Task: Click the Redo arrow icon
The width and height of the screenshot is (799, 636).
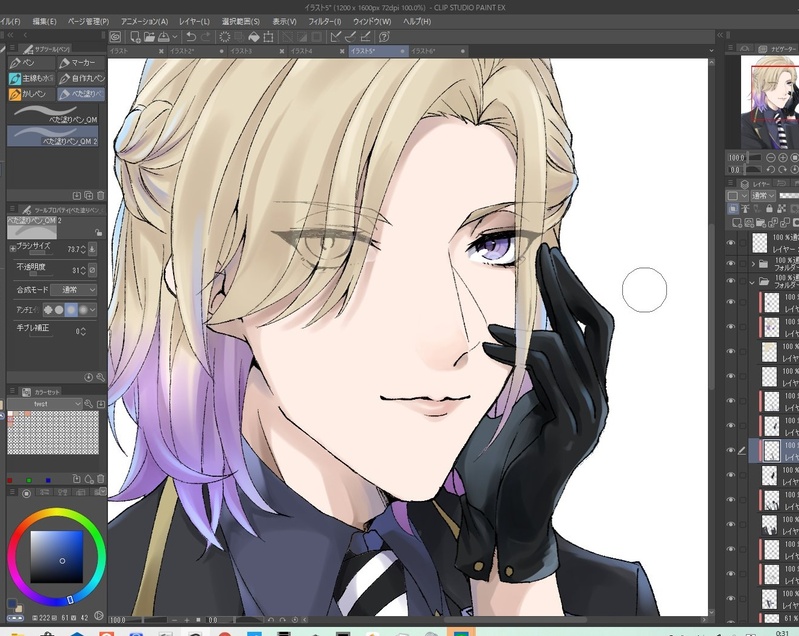Action: point(205,37)
